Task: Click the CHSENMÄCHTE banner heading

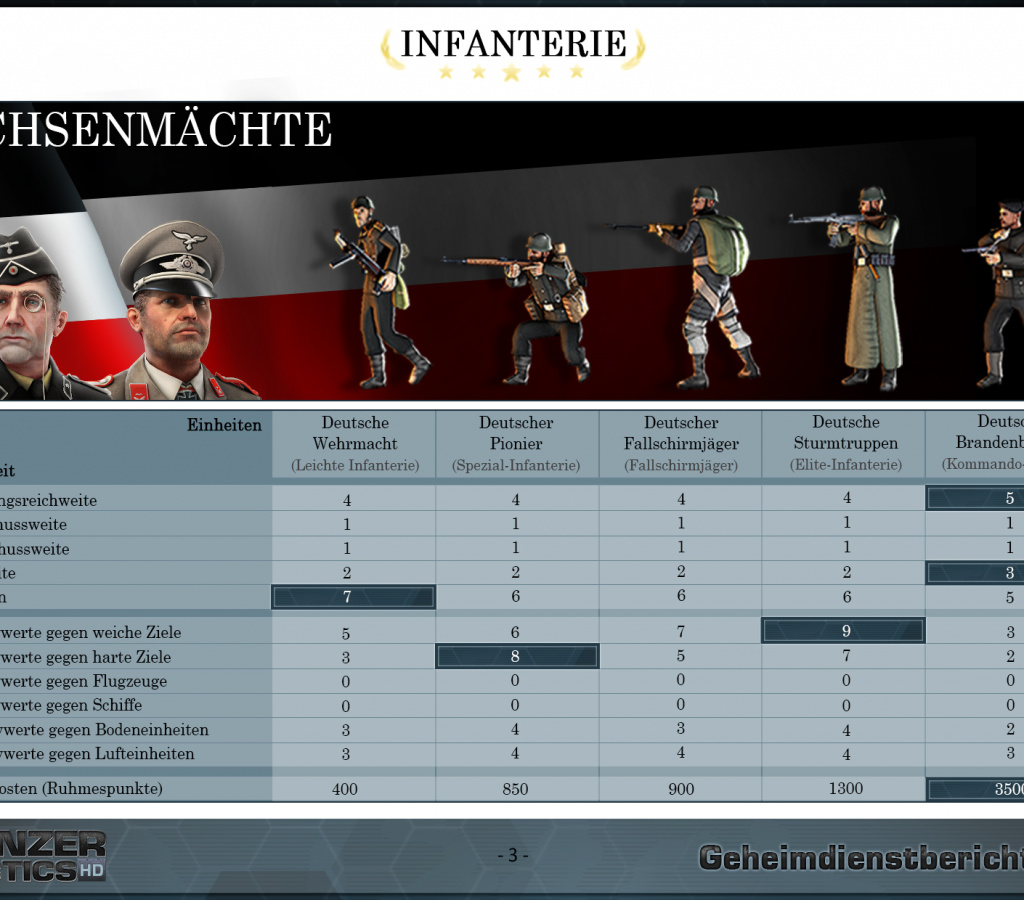Action: click(166, 129)
